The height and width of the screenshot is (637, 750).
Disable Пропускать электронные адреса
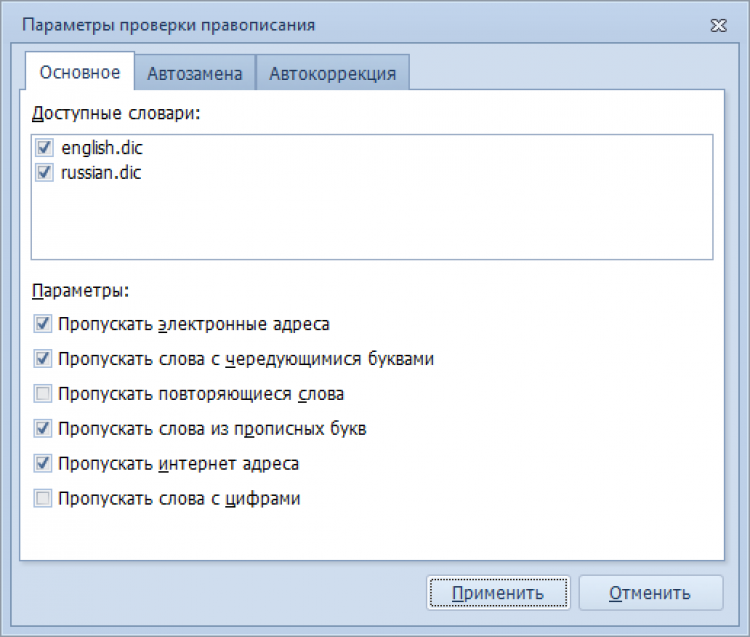(x=43, y=324)
